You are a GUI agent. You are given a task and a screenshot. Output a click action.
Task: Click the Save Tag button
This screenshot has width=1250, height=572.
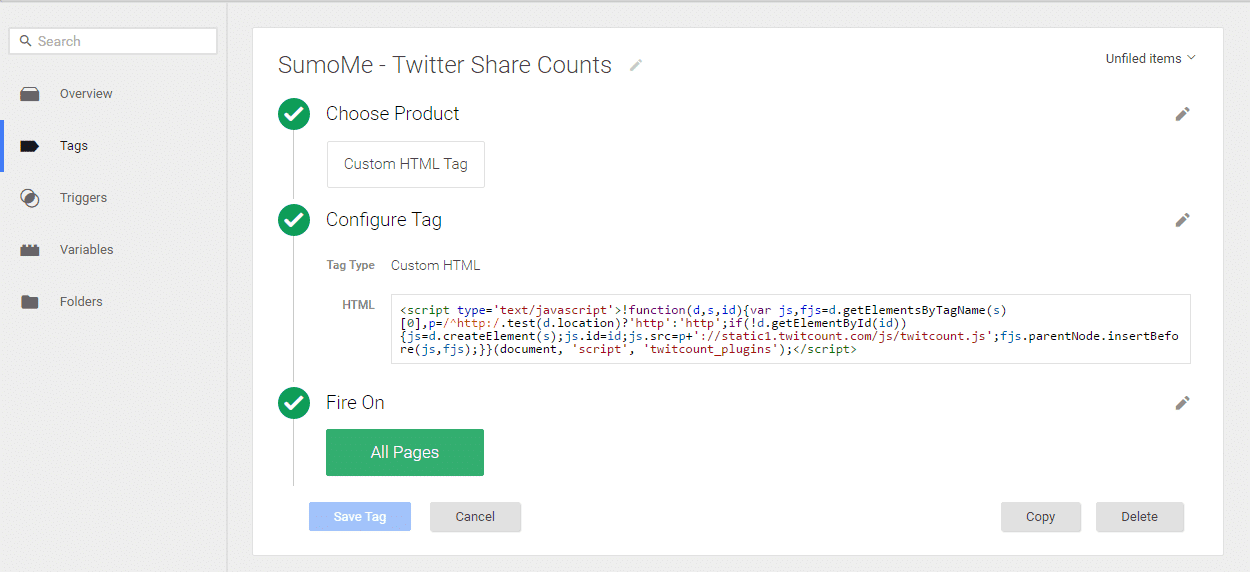360,517
